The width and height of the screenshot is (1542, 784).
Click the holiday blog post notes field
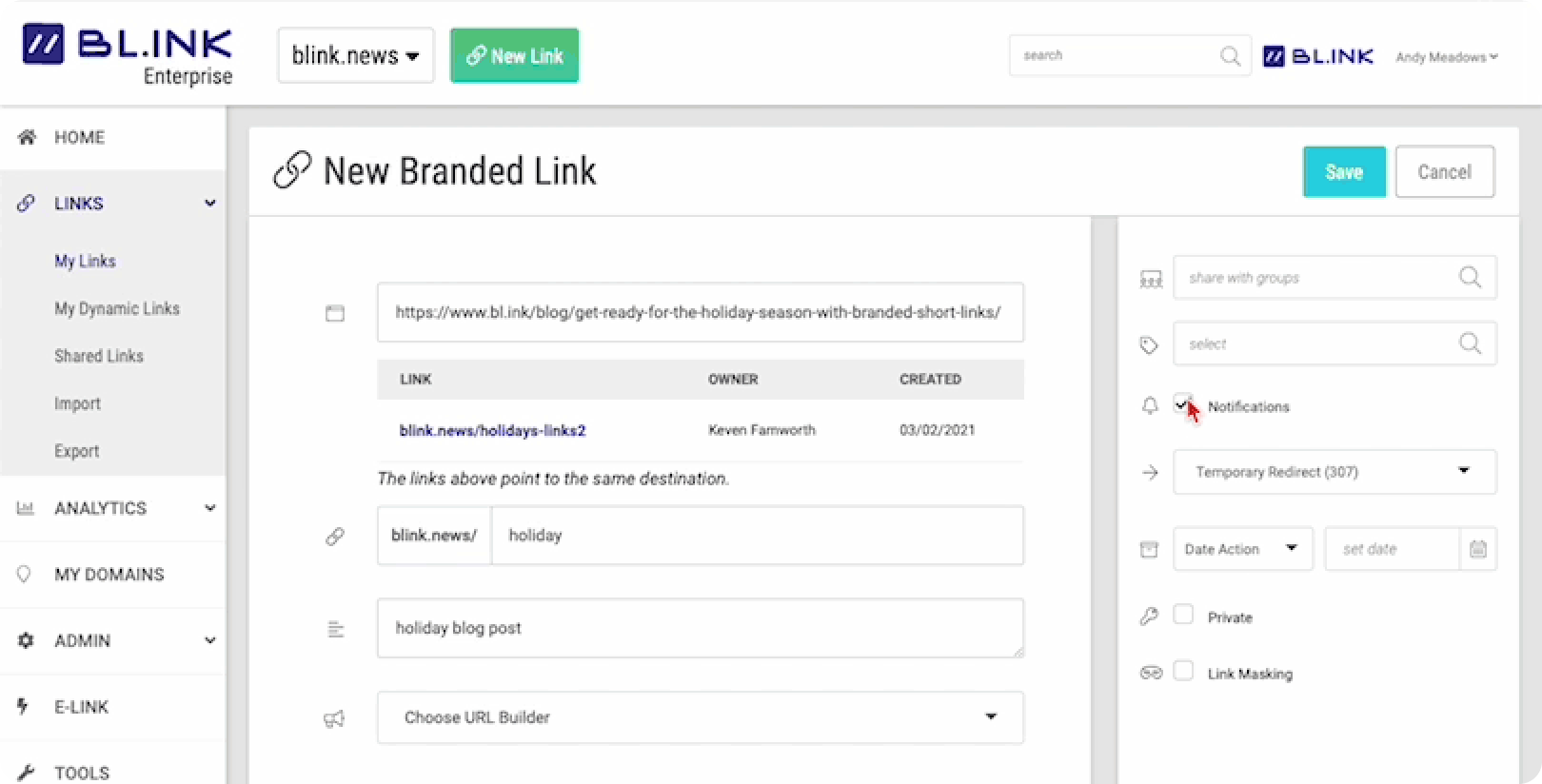700,628
